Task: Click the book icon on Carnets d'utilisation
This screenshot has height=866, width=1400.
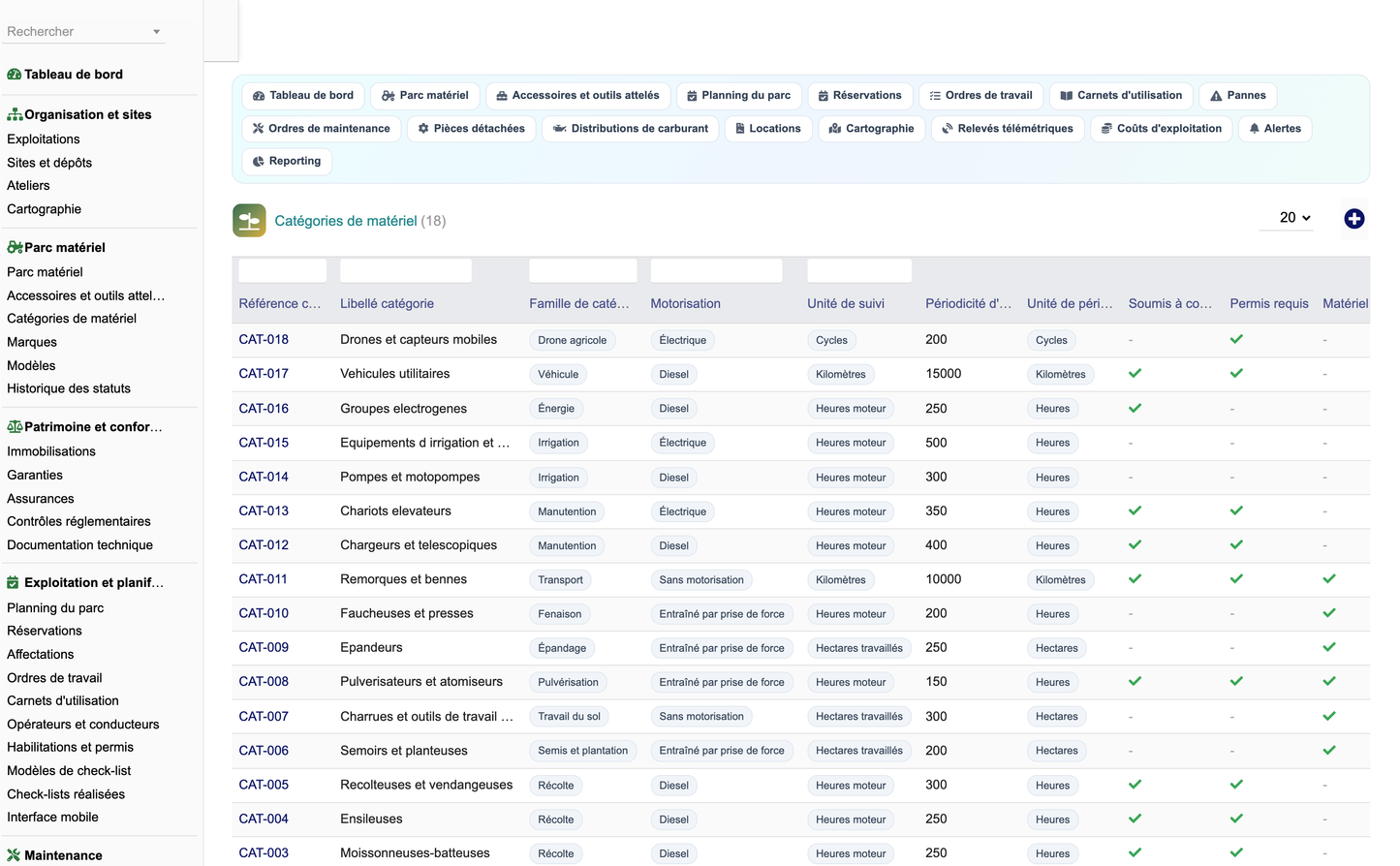Action: point(1067,96)
